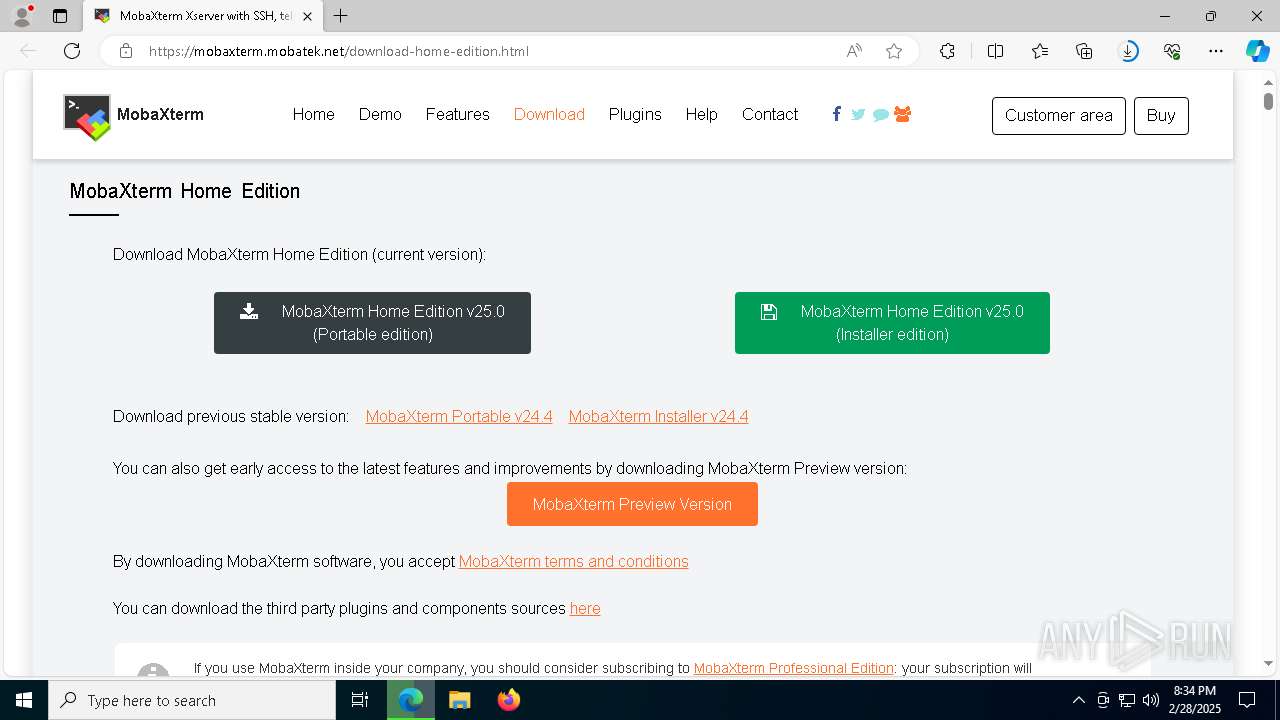This screenshot has width=1280, height=720.
Task: Open Edge Settings and more menu
Action: tap(1216, 51)
